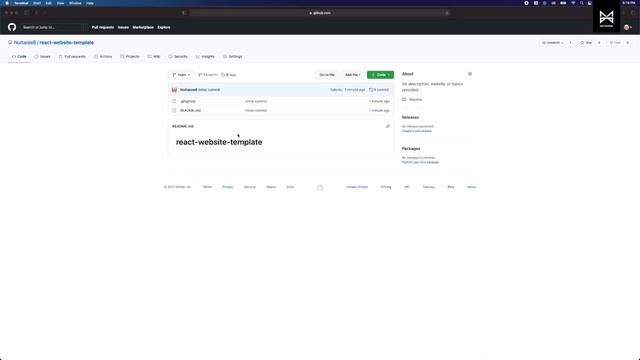This screenshot has width=640, height=360.
Task: Open Issues in top navigation bar
Action: tap(123, 27)
